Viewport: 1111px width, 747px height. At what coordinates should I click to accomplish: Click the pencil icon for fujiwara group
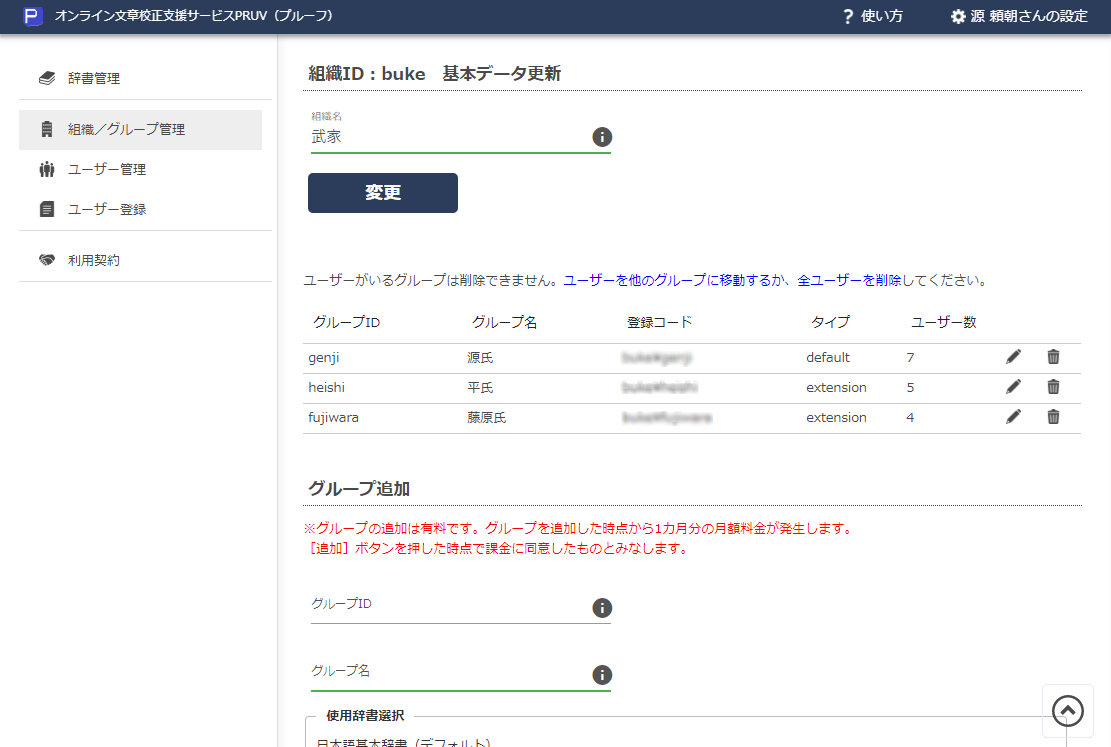(x=1013, y=417)
